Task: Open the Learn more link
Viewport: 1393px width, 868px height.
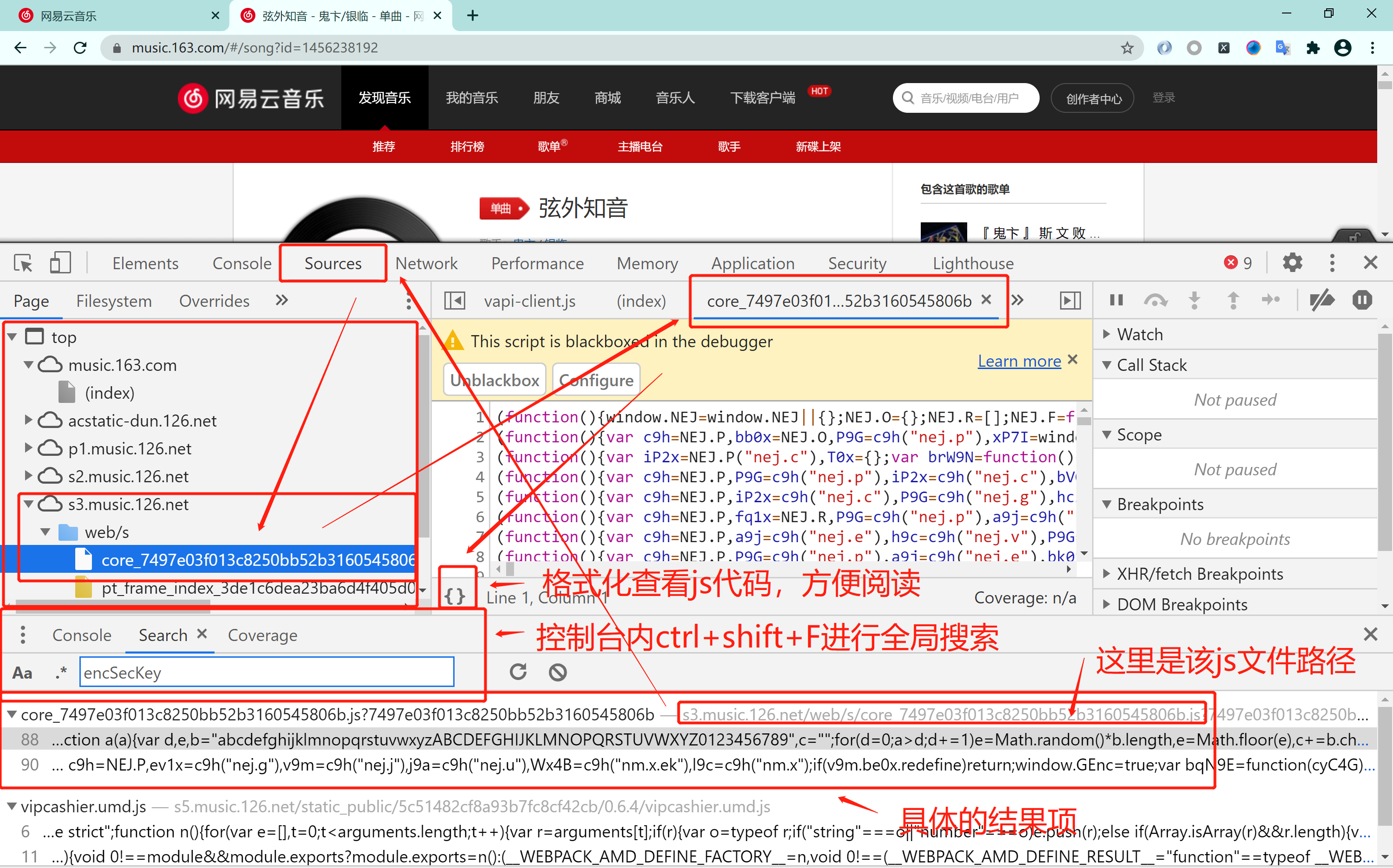Action: [1019, 361]
